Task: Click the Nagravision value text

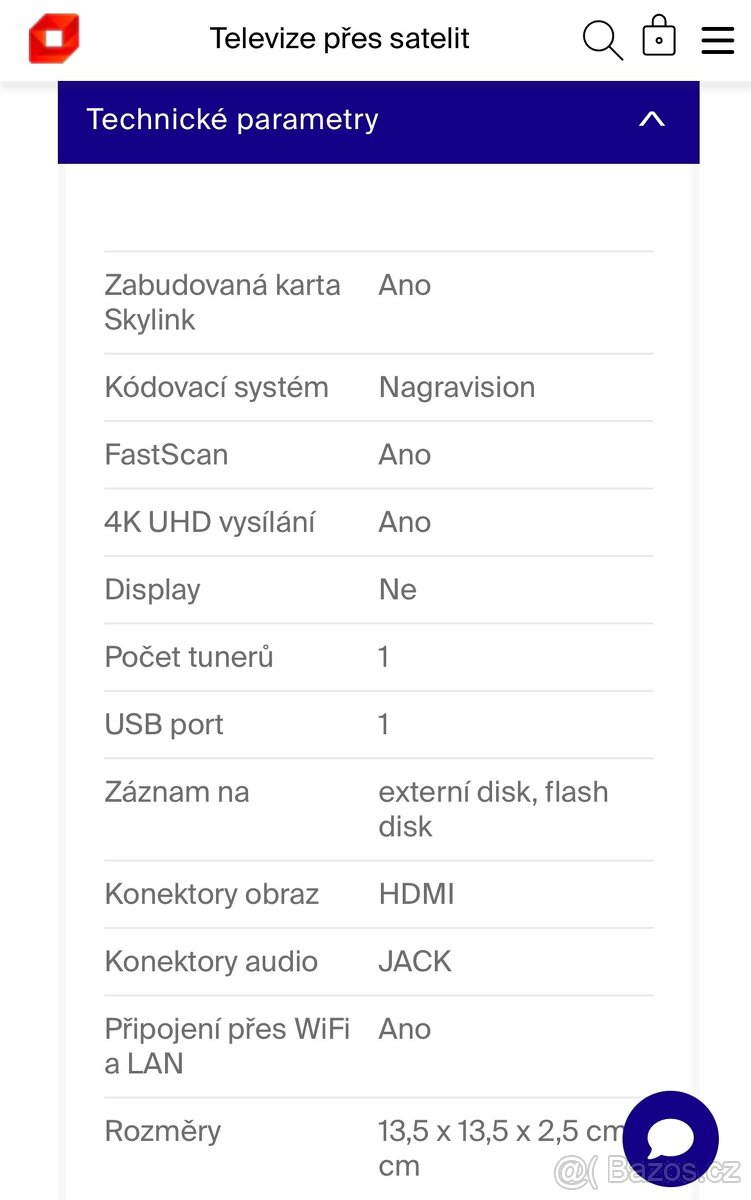Action: click(x=457, y=388)
